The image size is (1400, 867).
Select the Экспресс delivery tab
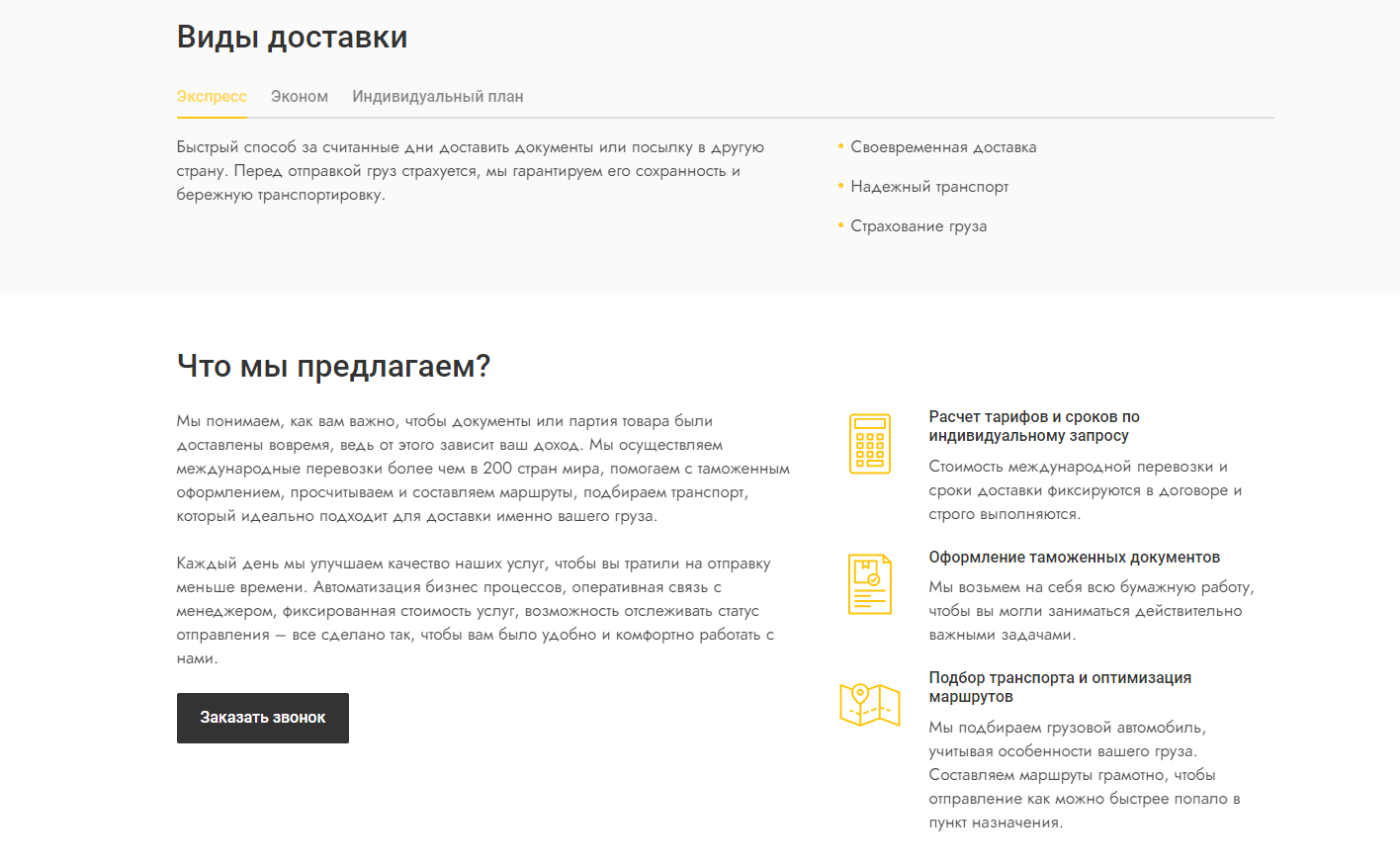point(212,97)
